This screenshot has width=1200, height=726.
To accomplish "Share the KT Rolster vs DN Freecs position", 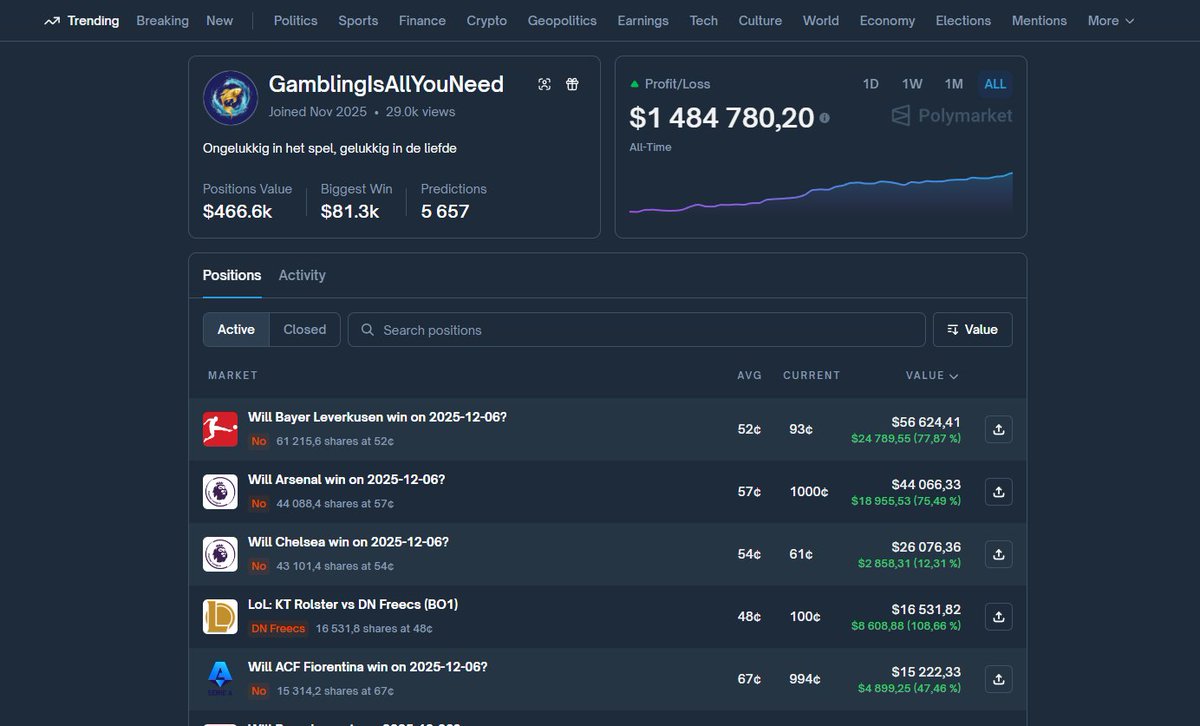I will pyautogui.click(x=998, y=617).
